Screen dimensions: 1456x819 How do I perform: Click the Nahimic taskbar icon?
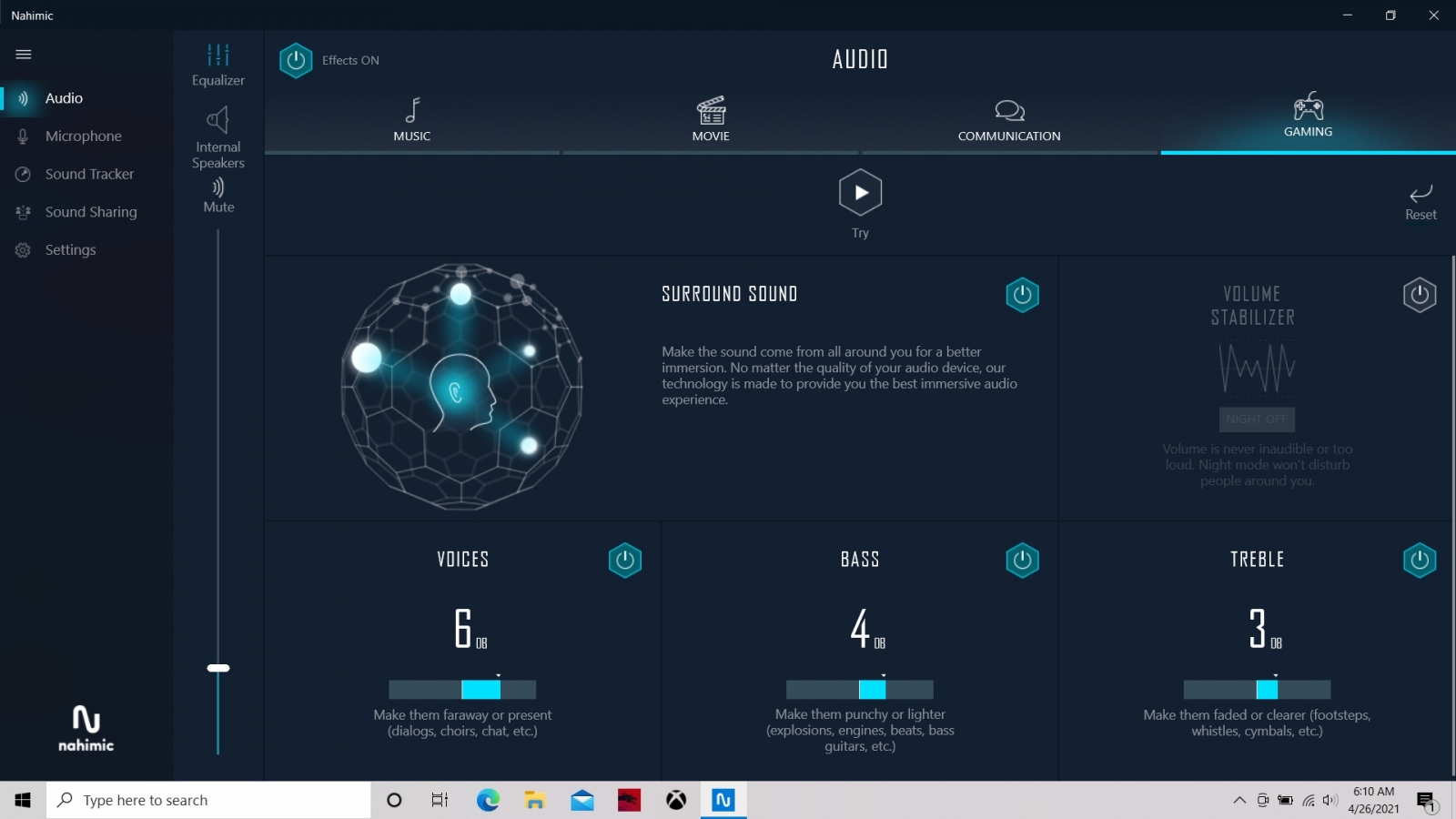pos(723,800)
